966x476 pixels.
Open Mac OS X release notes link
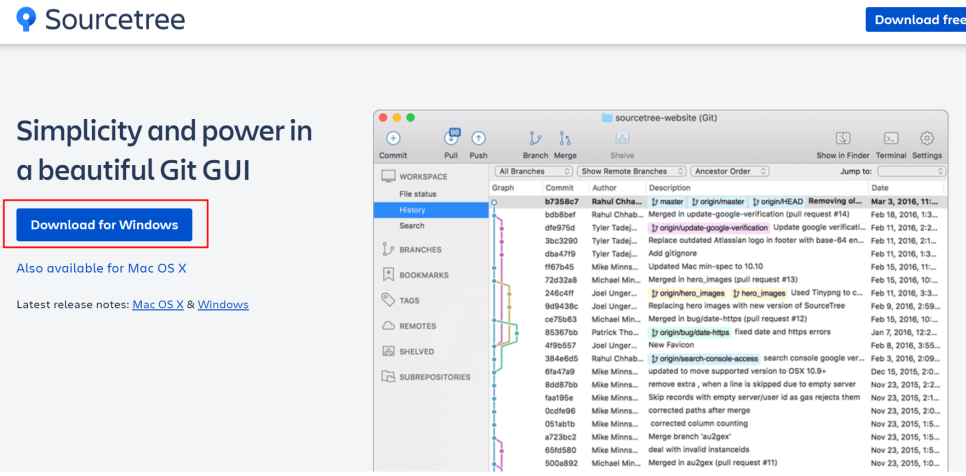click(x=158, y=304)
